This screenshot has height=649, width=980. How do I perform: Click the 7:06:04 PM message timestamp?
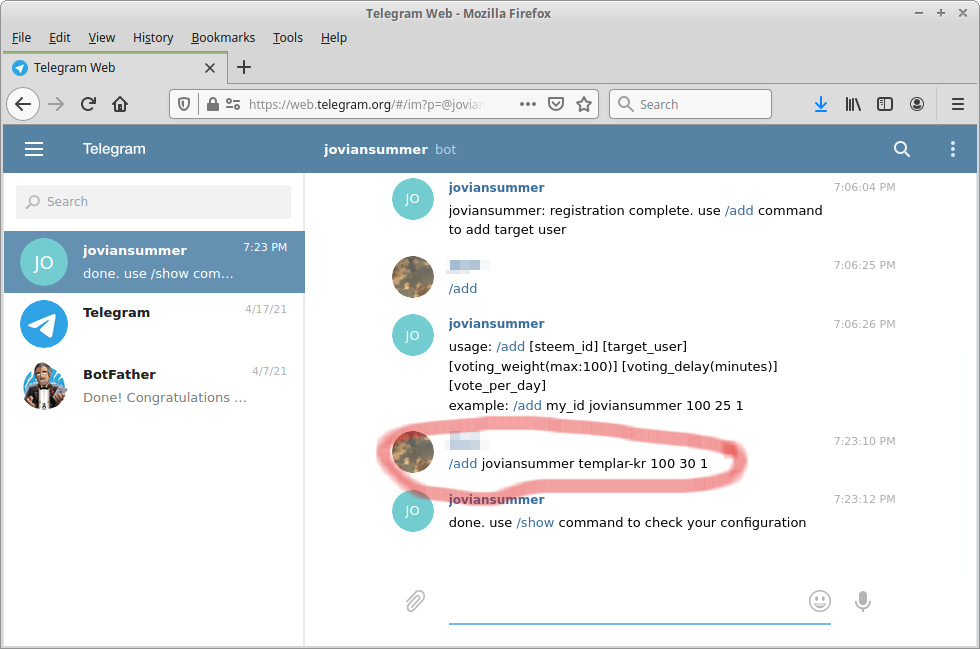tap(864, 187)
